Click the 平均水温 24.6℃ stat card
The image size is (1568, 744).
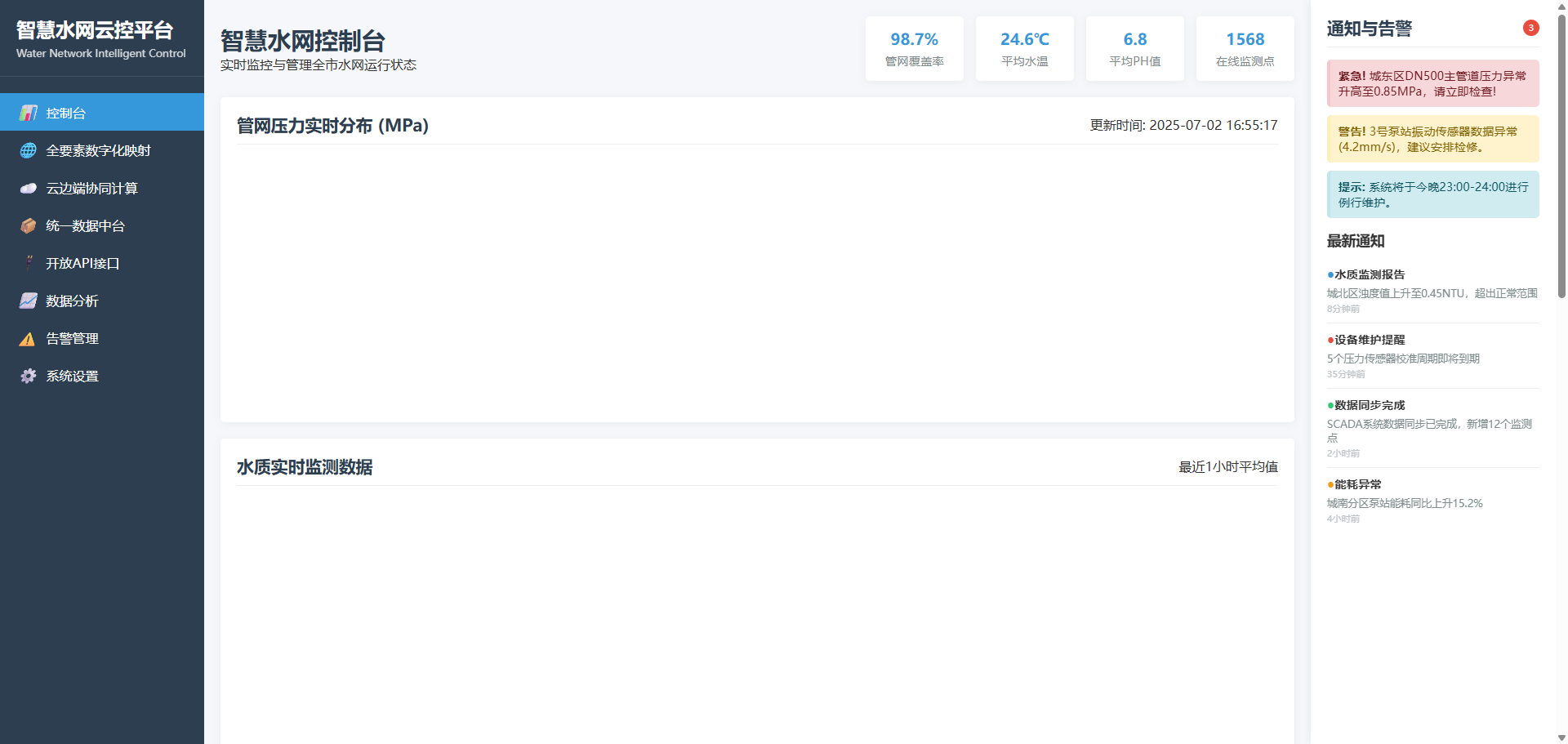click(1024, 48)
